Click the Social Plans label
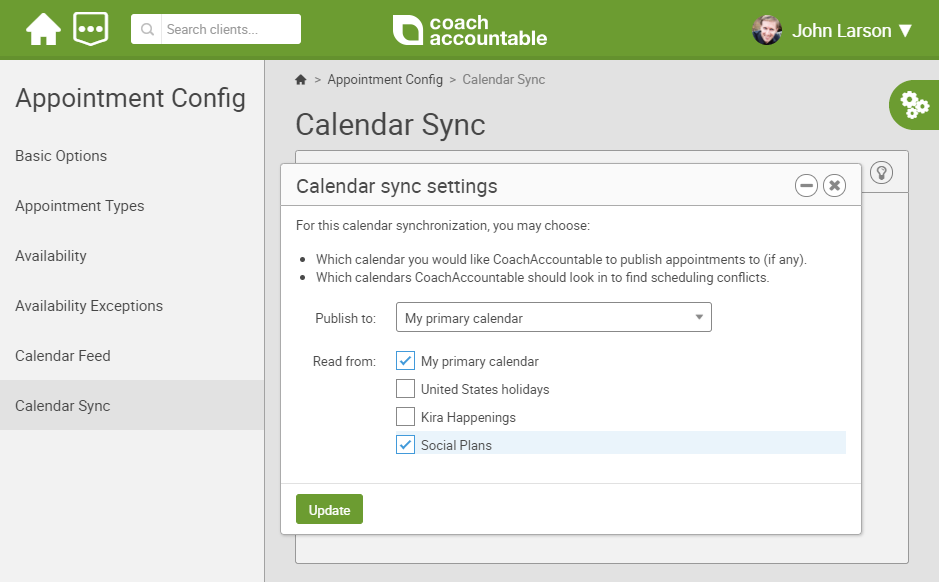Viewport: 939px width, 582px height. (456, 445)
